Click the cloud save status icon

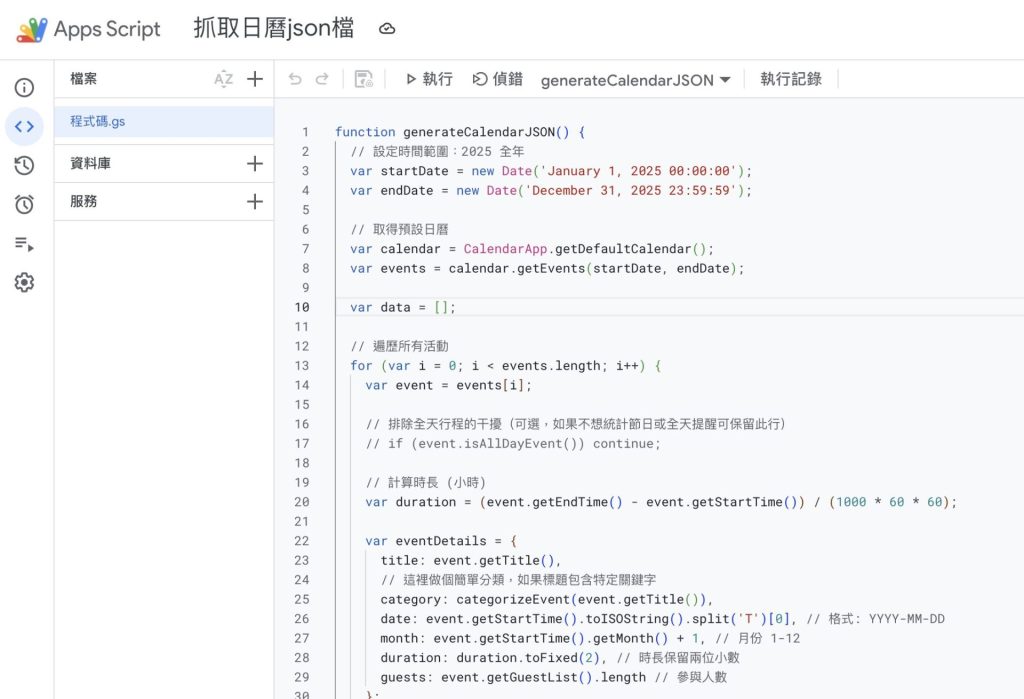[x=387, y=29]
